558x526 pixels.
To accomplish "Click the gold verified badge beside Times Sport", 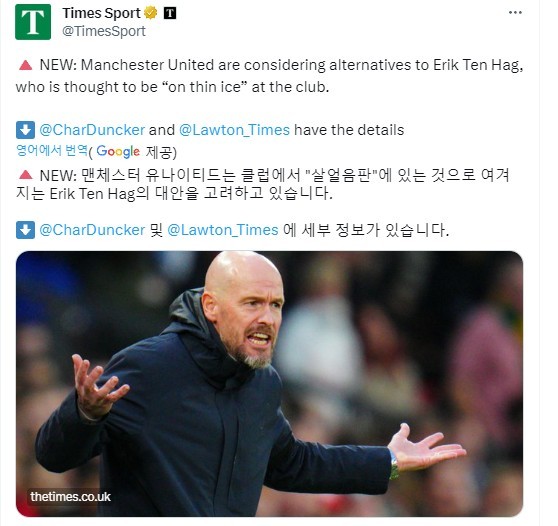I will [x=151, y=13].
